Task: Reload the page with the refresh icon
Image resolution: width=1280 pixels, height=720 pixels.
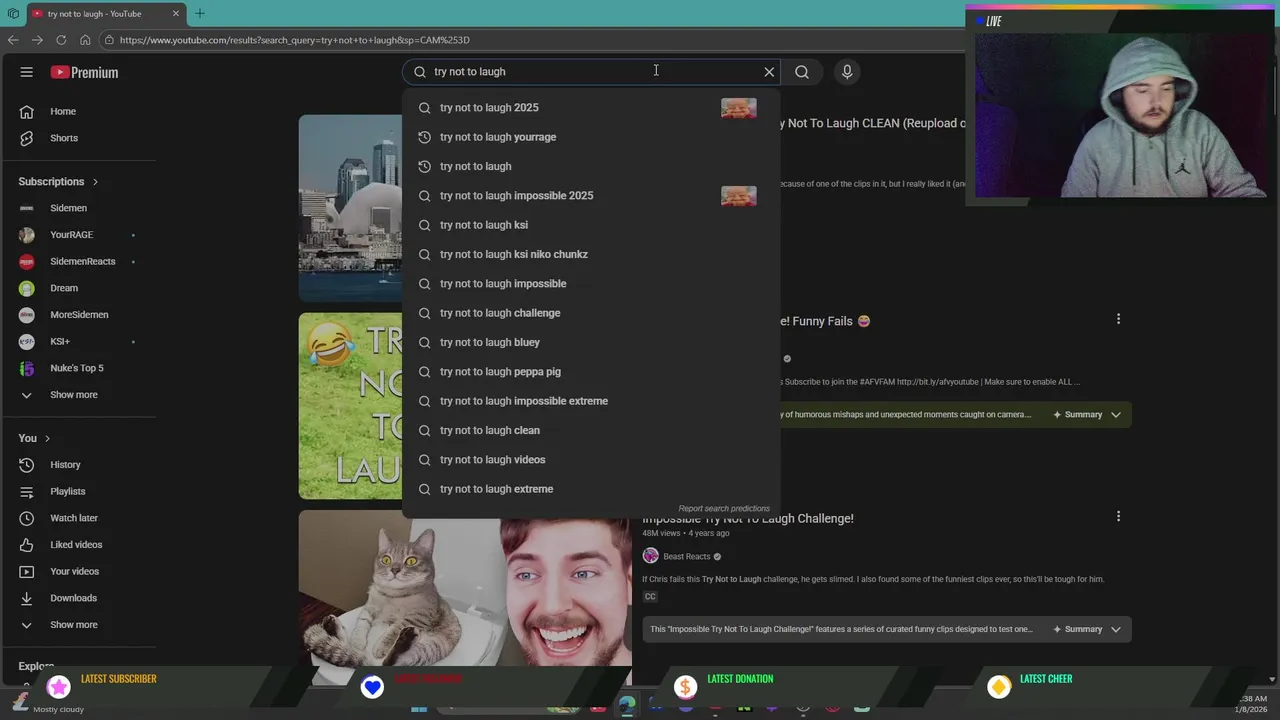Action: pyautogui.click(x=61, y=40)
